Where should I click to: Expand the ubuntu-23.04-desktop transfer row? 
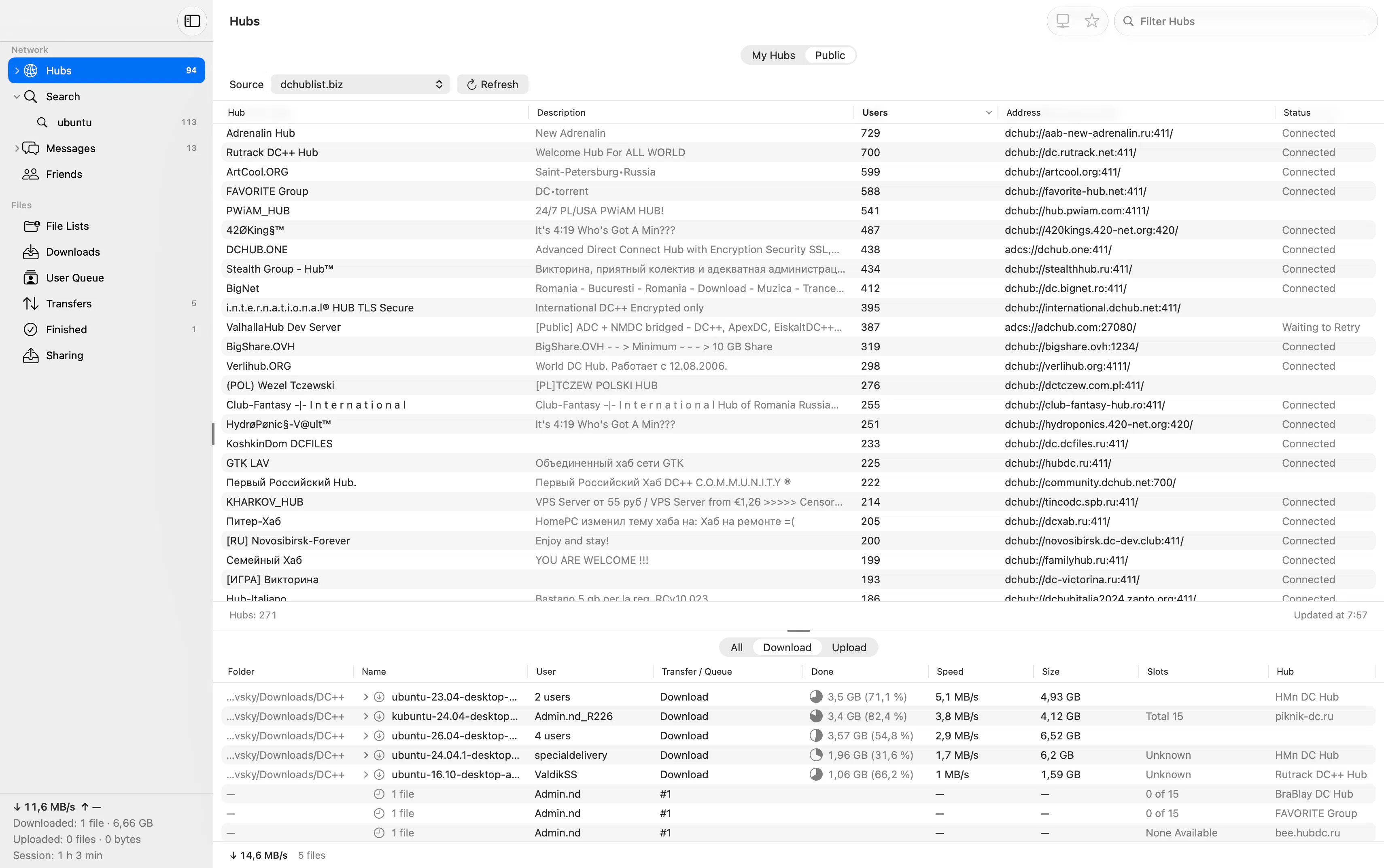tap(366, 697)
